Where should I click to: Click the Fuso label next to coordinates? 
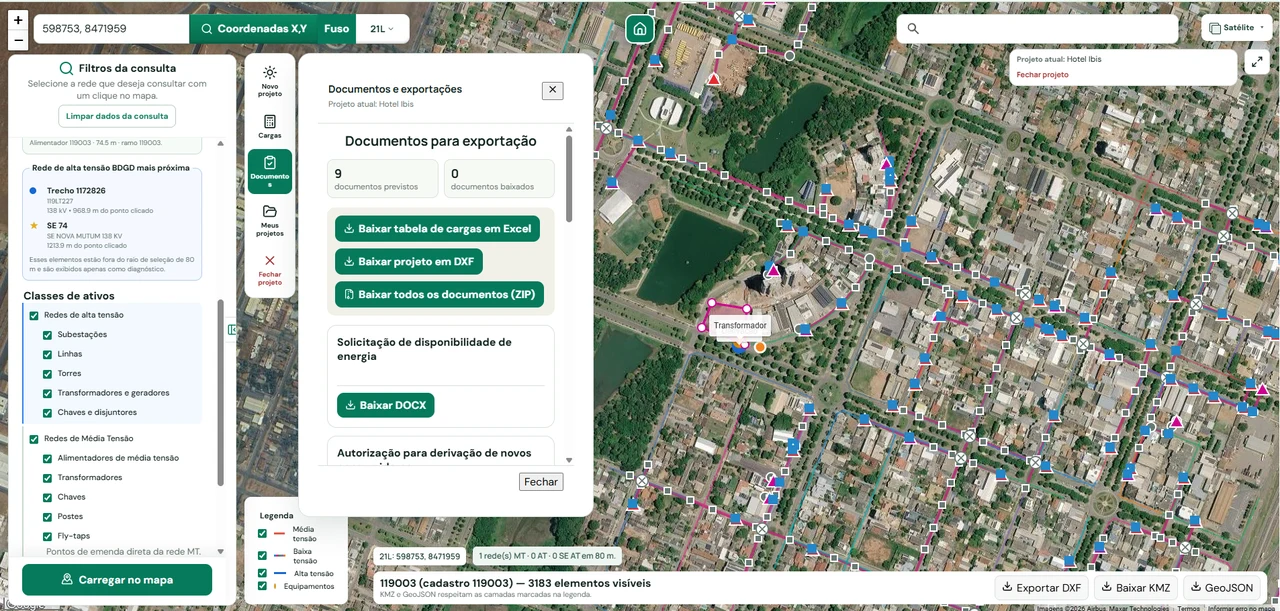click(x=337, y=29)
